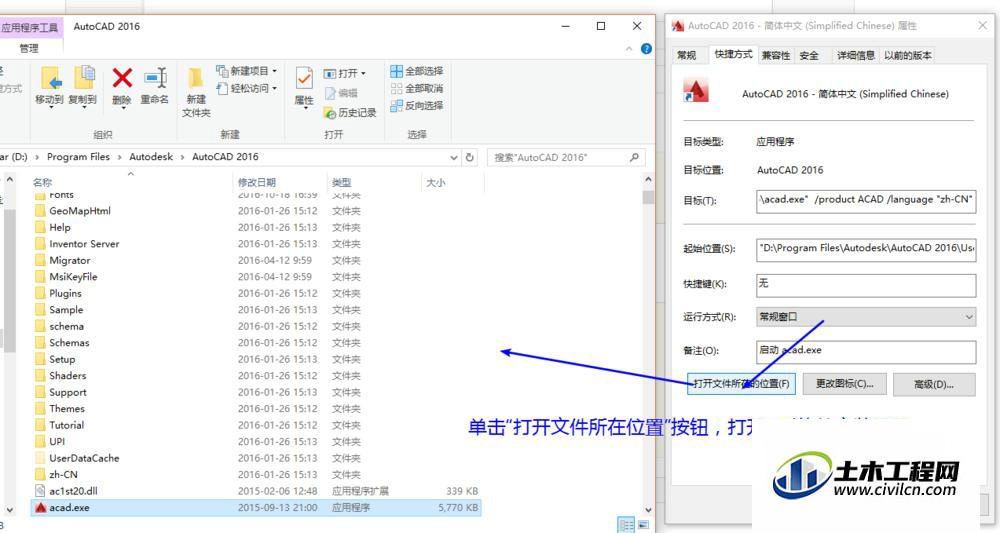Click Open file location (打开文件所在的位置) button
The image size is (1000, 533).
(741, 384)
